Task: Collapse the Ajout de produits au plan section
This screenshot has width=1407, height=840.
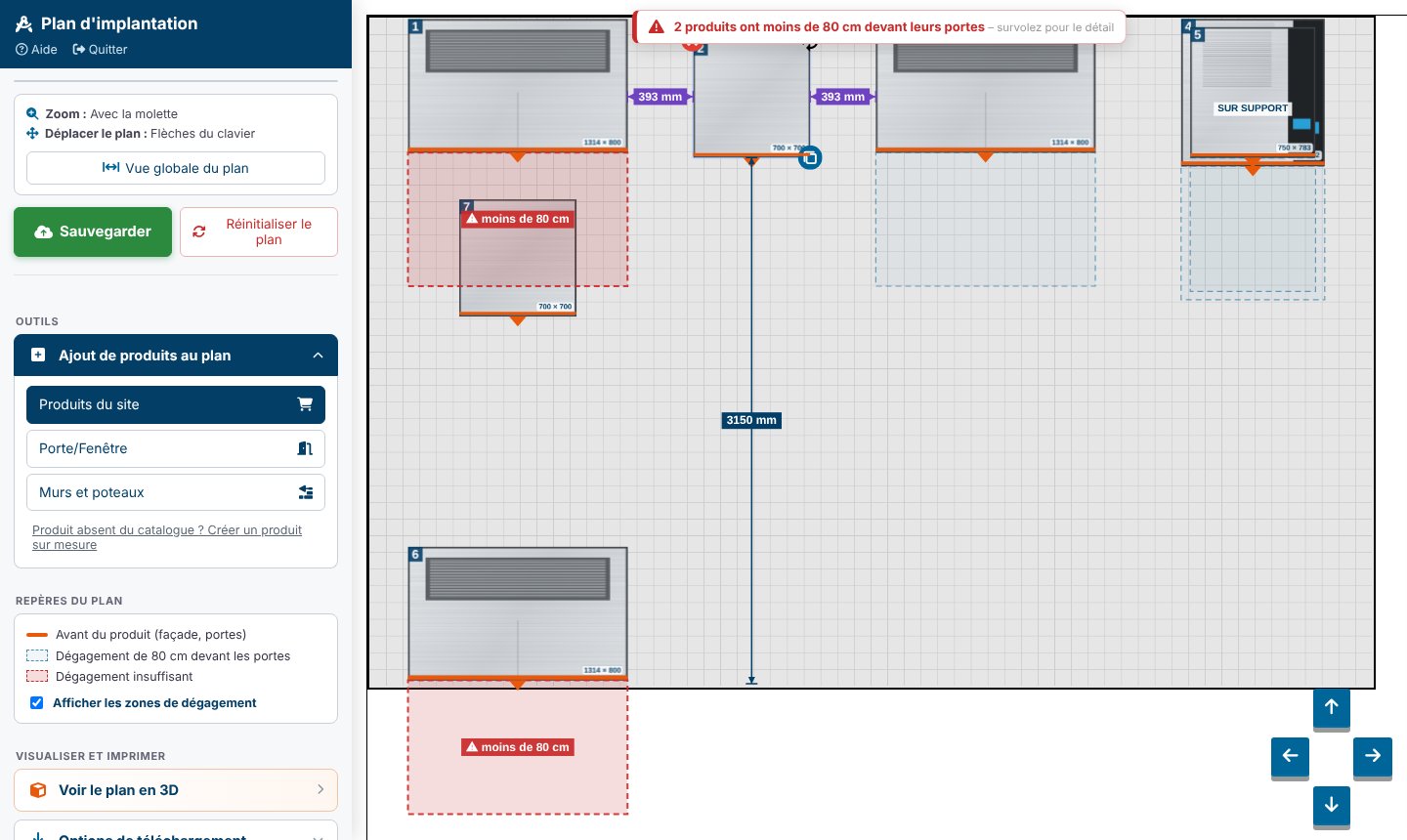Action: pyautogui.click(x=176, y=356)
